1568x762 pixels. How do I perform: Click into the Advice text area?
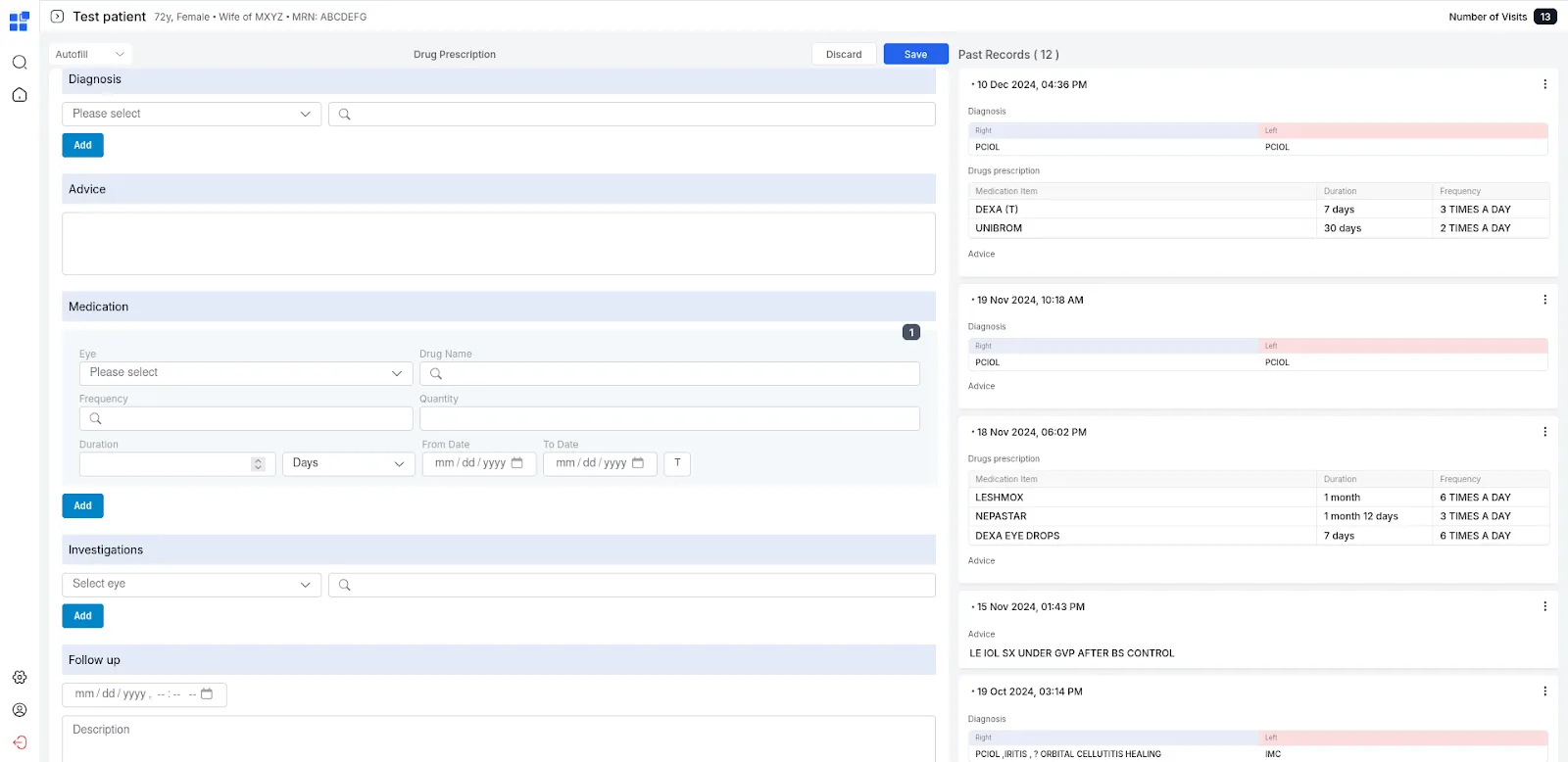[498, 244]
